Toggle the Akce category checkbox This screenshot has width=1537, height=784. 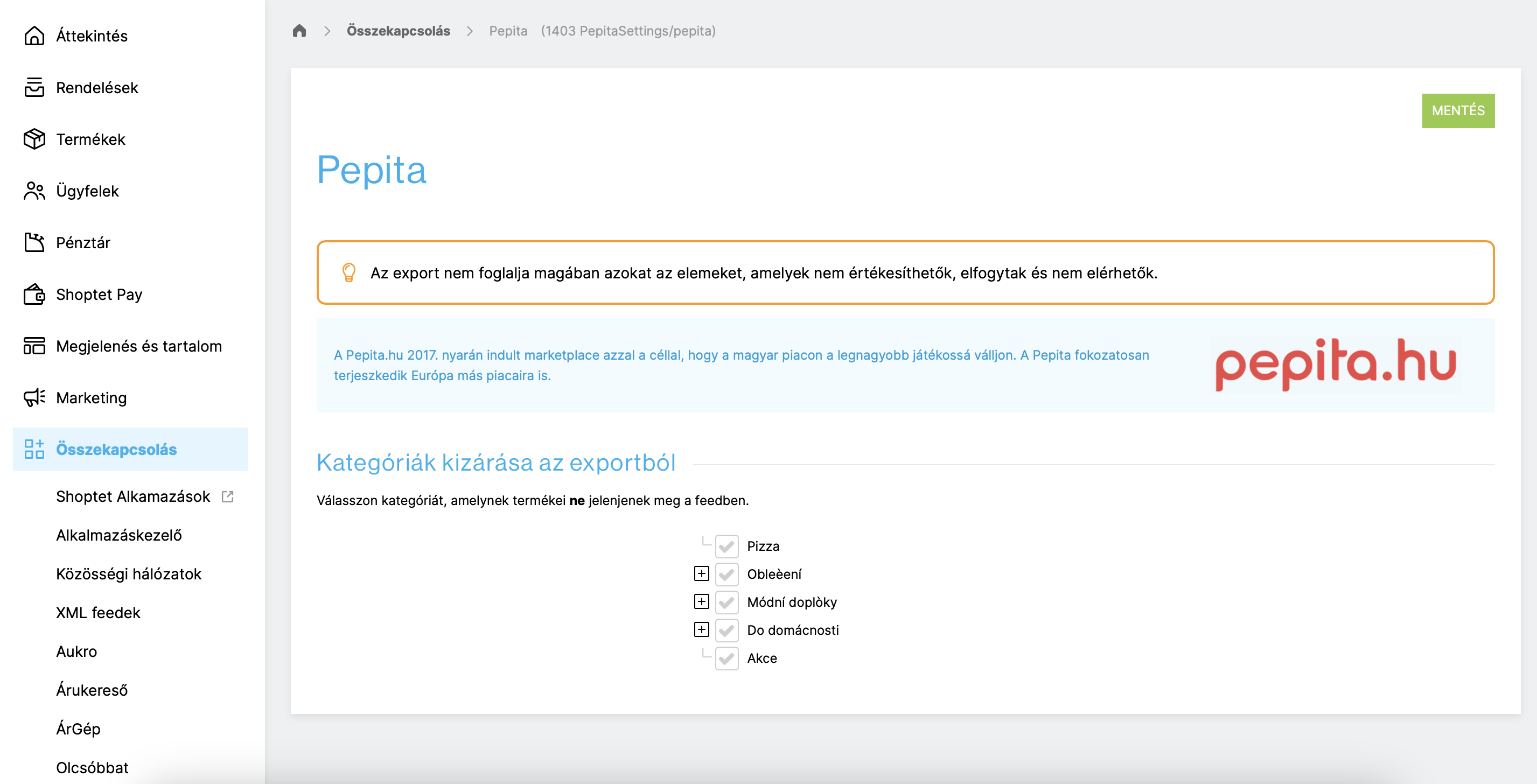(726, 658)
